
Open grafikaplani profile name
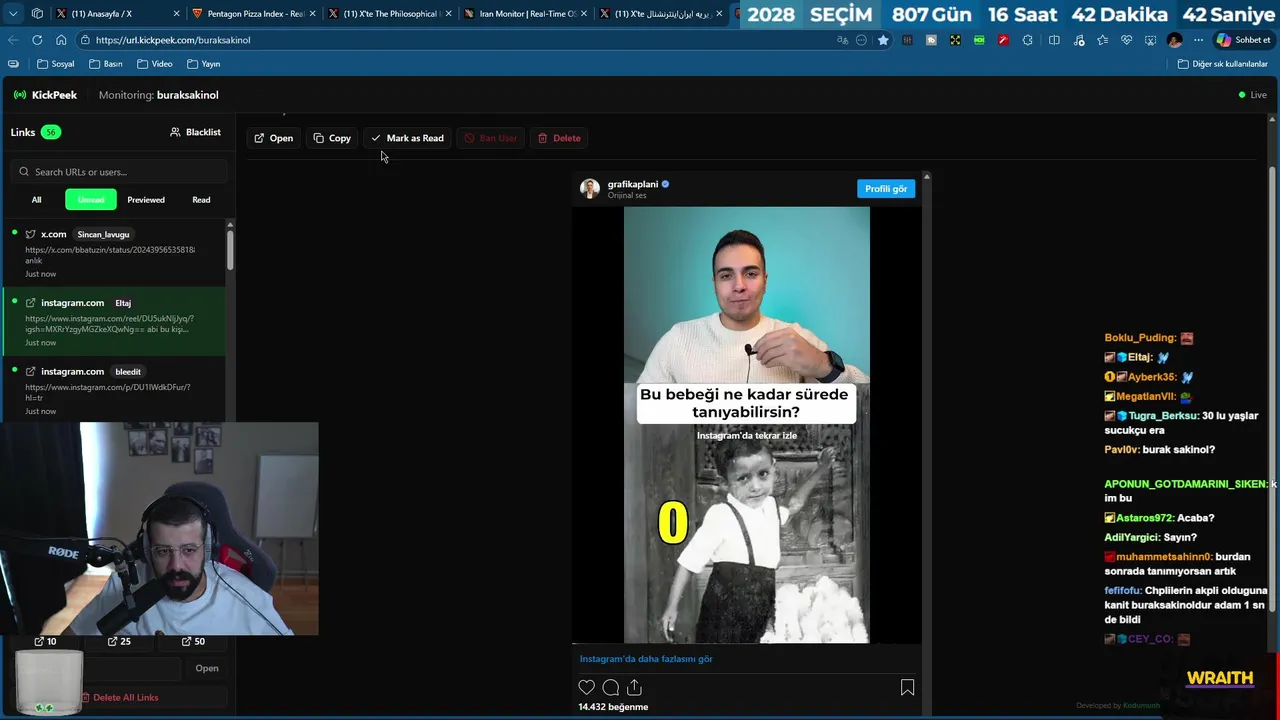633,184
